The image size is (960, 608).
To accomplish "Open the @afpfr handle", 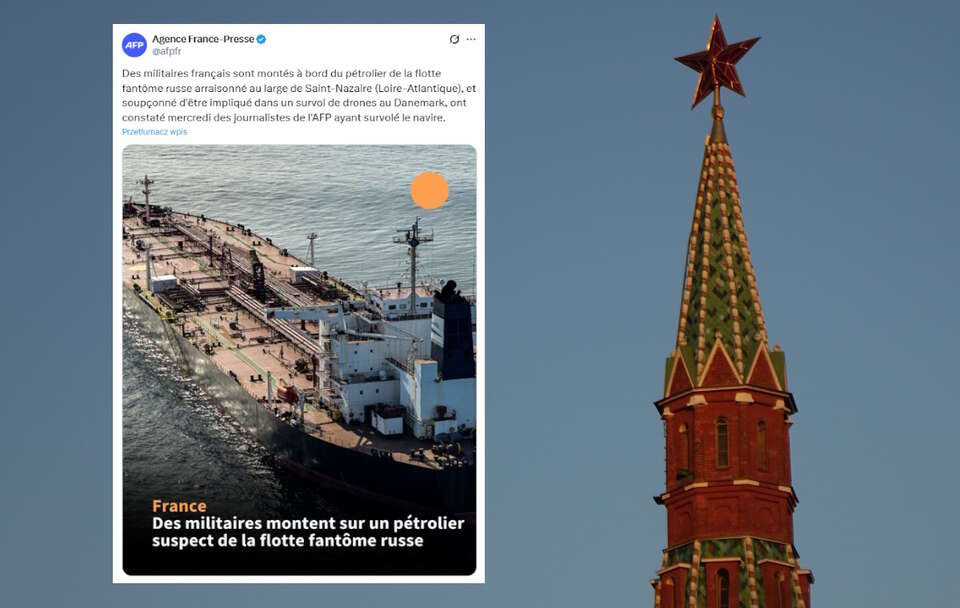I will (x=167, y=51).
